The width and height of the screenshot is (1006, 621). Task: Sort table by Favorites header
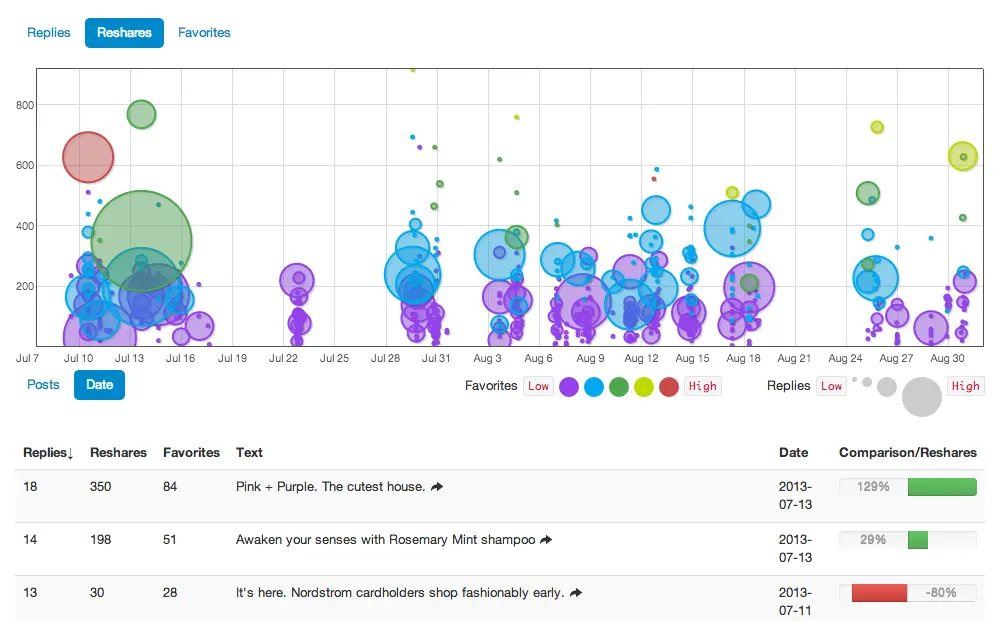click(191, 453)
